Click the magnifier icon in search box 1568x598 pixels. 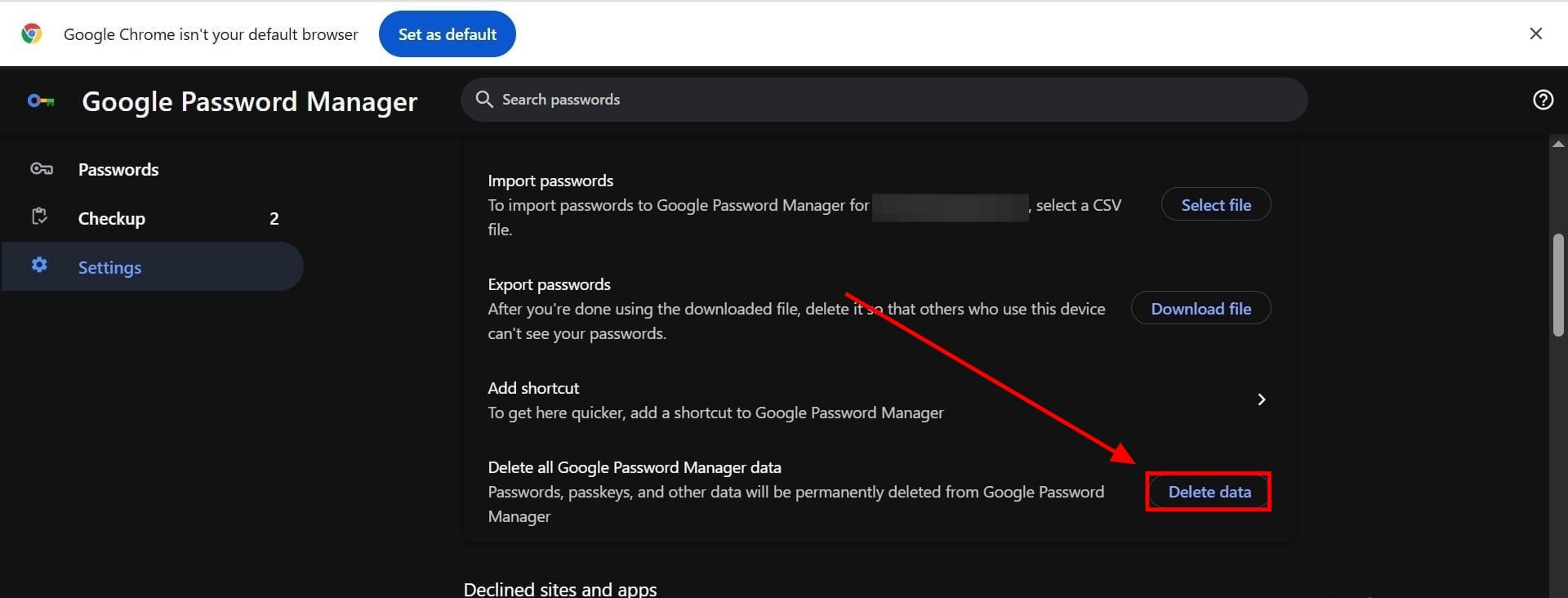click(x=483, y=100)
